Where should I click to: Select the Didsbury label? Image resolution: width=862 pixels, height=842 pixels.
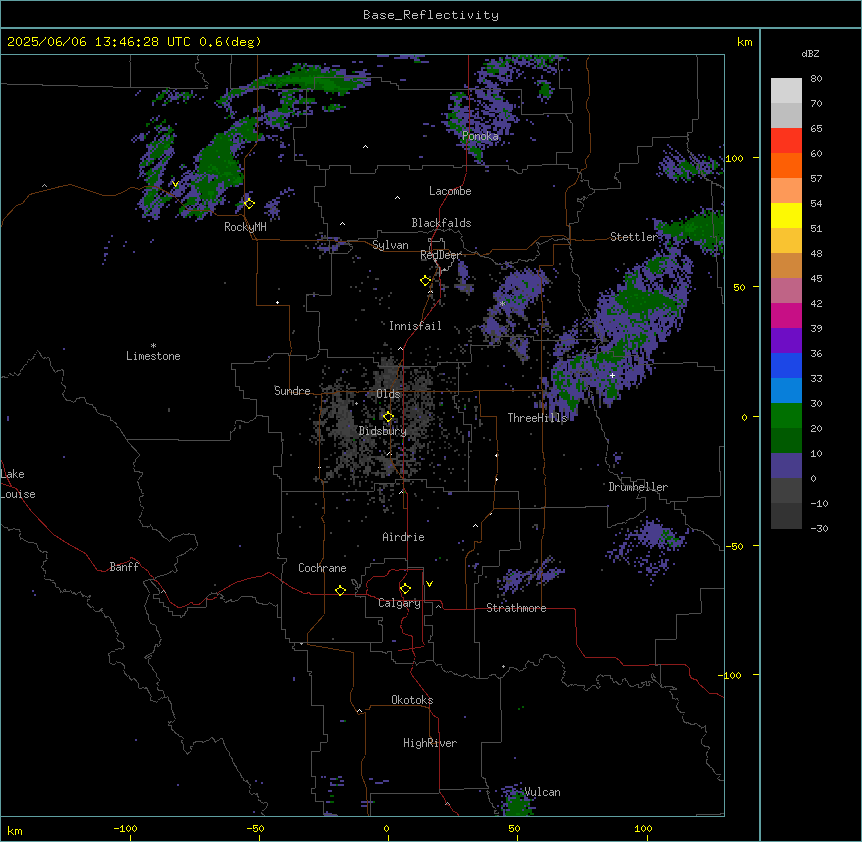coord(383,431)
